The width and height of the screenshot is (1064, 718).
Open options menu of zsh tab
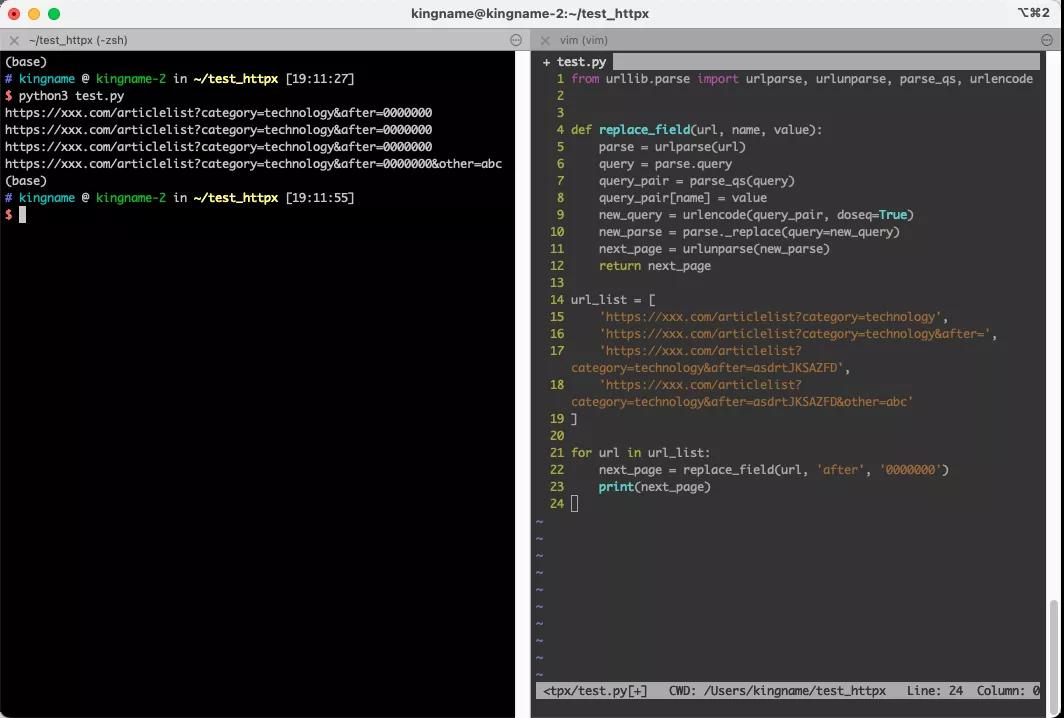click(516, 40)
